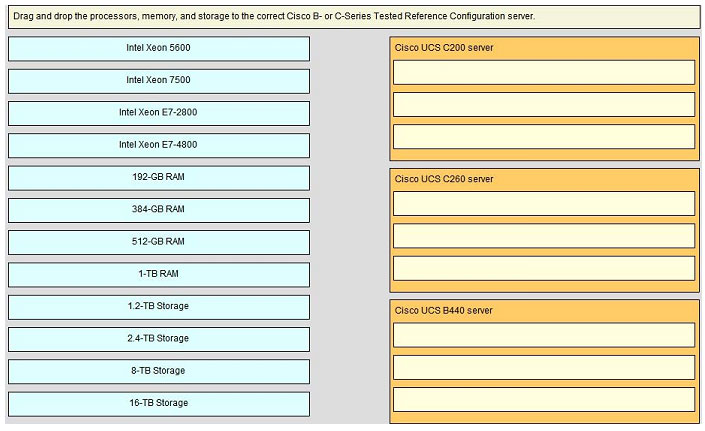Click first empty slot under Cisco UCS C200 server
This screenshot has height=431, width=705.
point(544,72)
